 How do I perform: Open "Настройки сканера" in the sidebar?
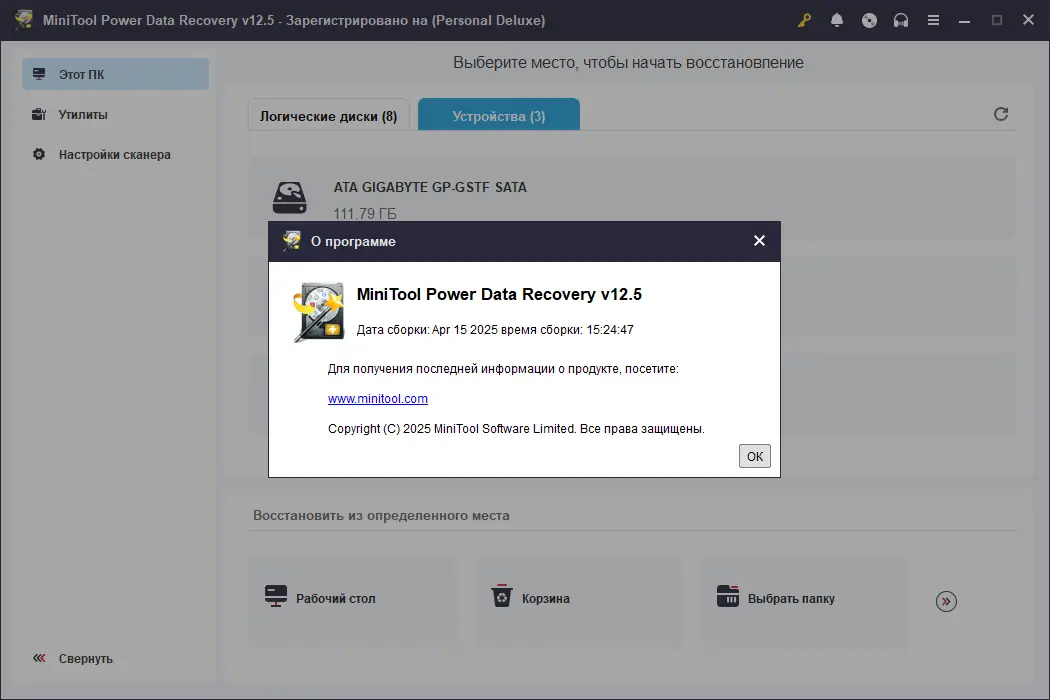click(115, 155)
